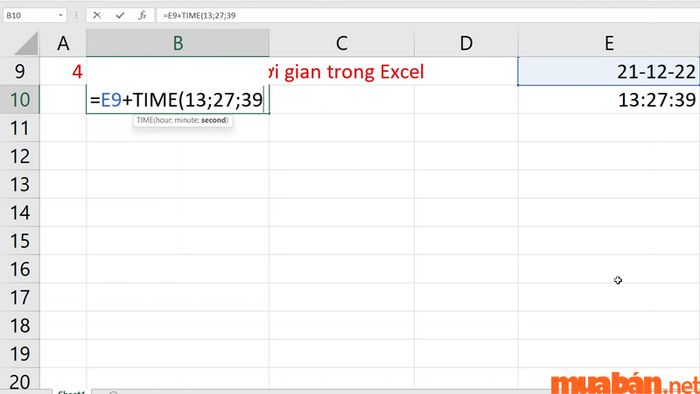Select row 19 header
This screenshot has height=394, width=700.
(20, 354)
